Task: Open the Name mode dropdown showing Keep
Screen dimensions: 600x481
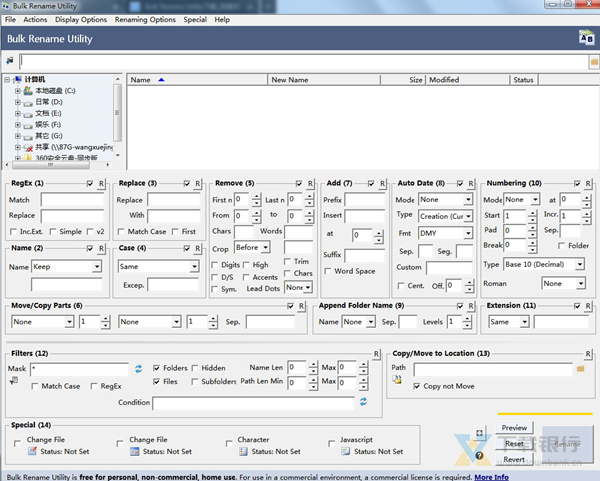Action: pyautogui.click(x=66, y=267)
